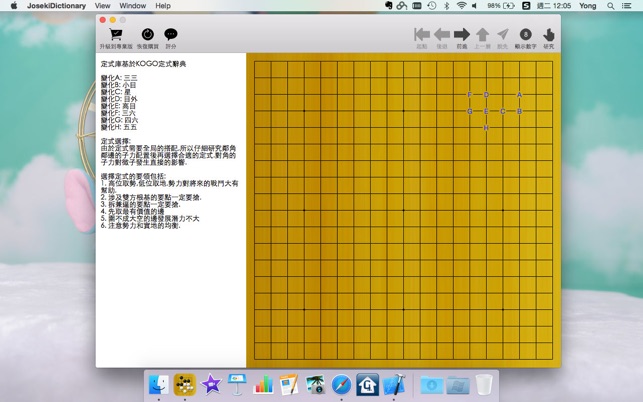Go back one move with left arrow
Viewport: 643px width, 402px height.
coord(442,34)
